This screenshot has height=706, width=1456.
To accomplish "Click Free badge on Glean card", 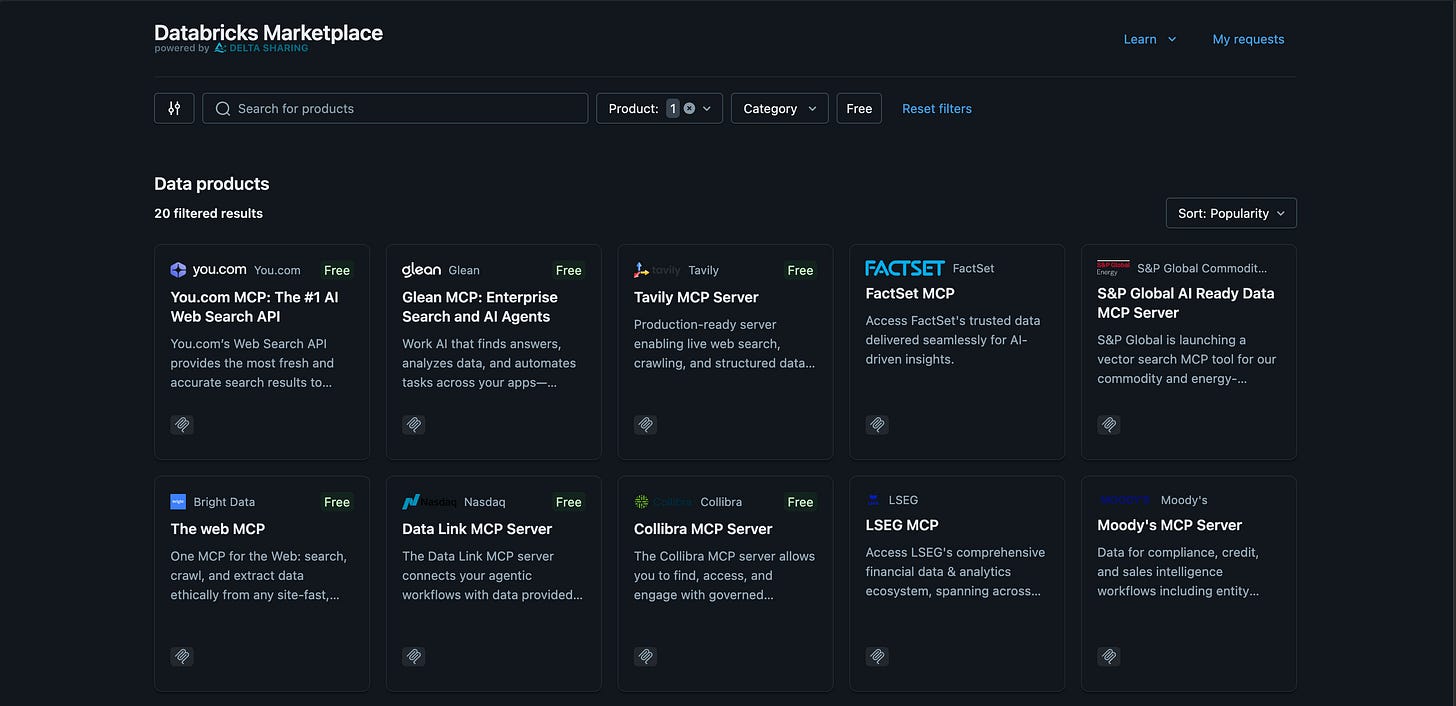I will click(569, 270).
